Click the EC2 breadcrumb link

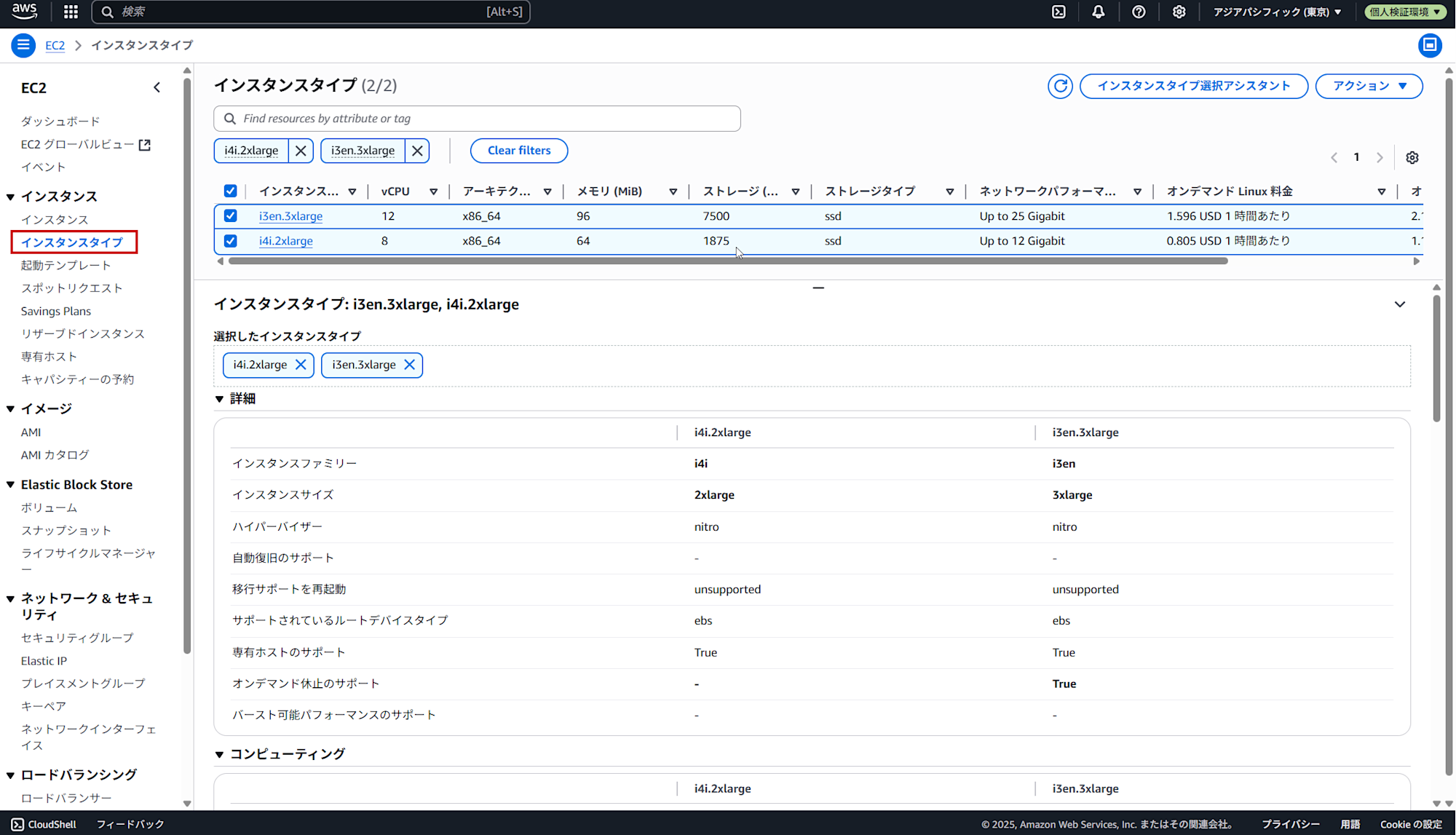(55, 45)
